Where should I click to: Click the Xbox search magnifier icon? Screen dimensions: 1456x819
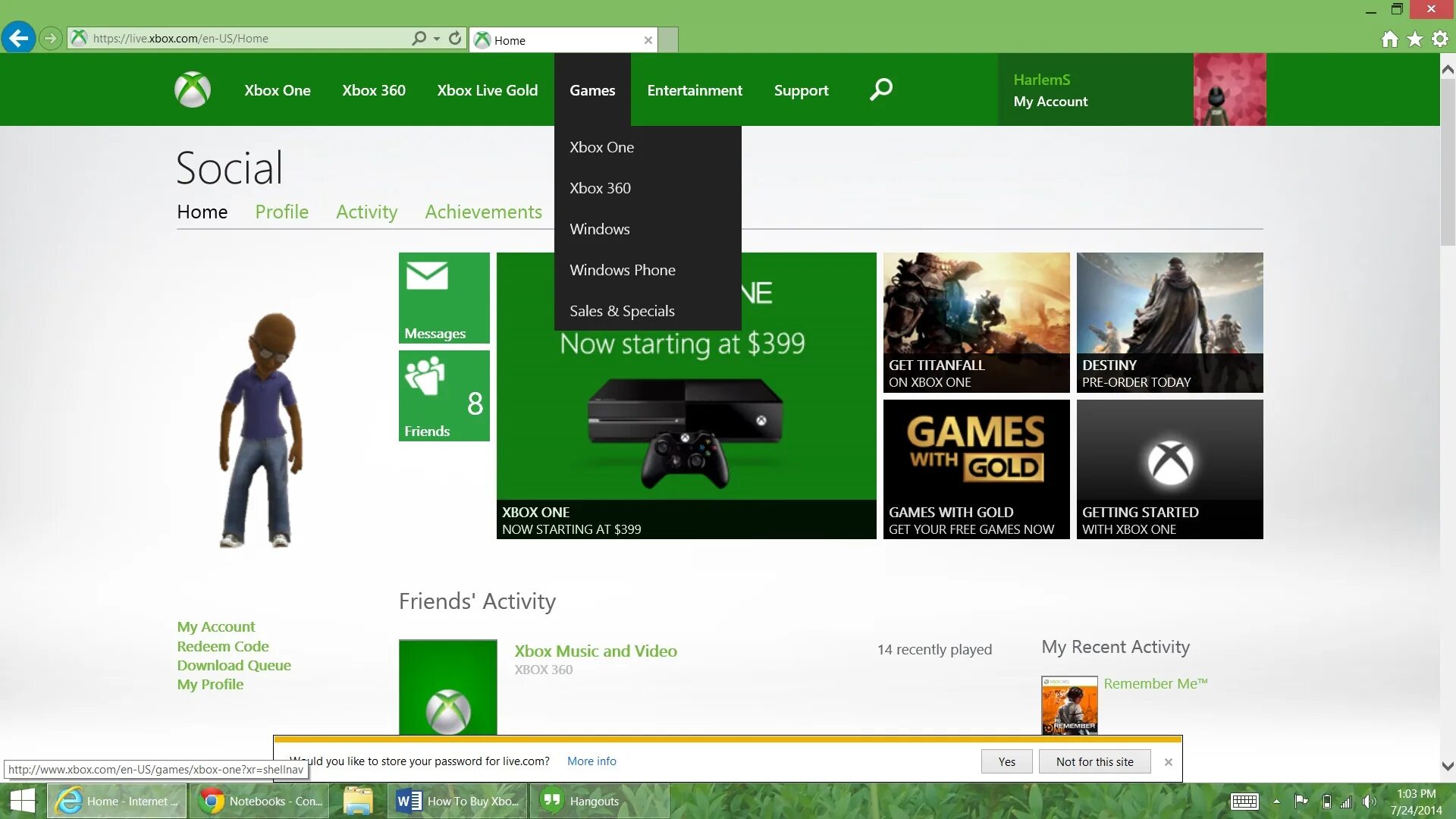click(x=878, y=90)
